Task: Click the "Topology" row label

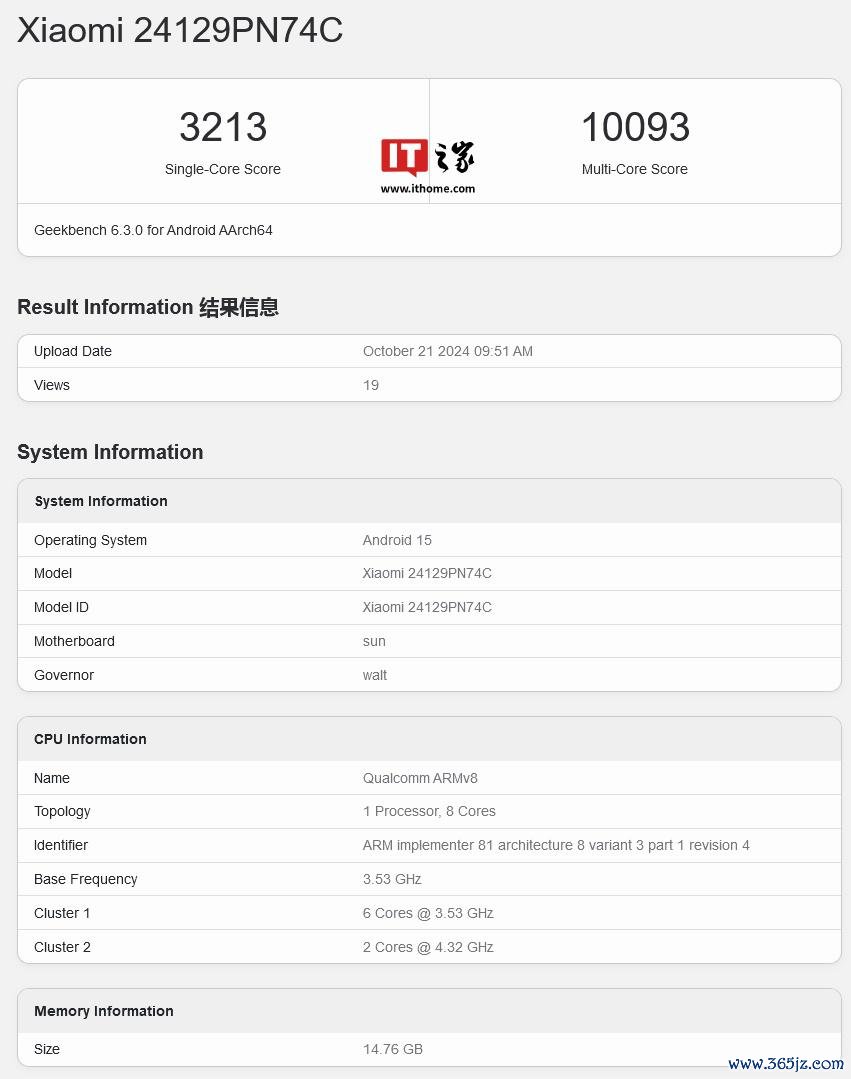Action: (63, 811)
